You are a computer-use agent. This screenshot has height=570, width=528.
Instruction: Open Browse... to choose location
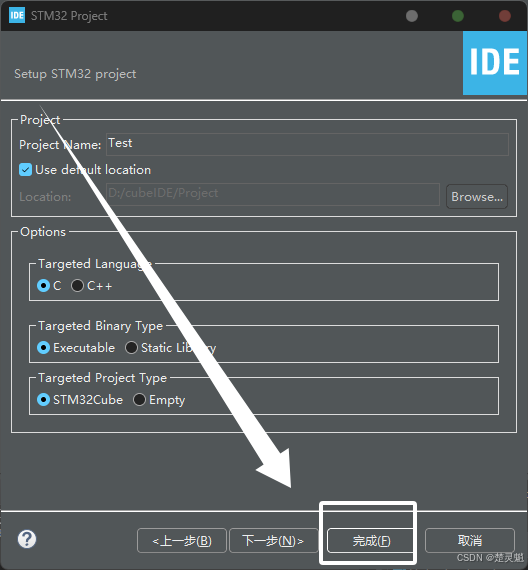point(477,197)
